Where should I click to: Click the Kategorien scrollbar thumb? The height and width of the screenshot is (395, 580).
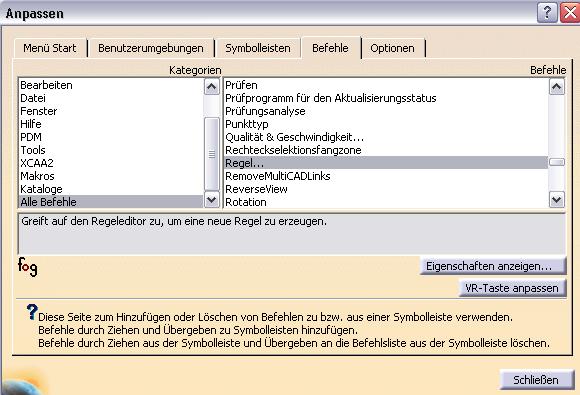pos(212,154)
